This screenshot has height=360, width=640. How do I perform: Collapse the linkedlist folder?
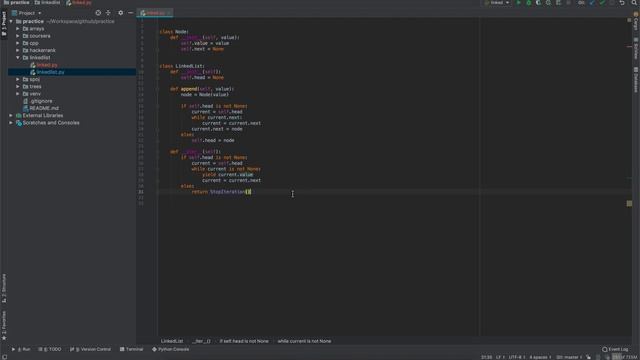[18, 58]
